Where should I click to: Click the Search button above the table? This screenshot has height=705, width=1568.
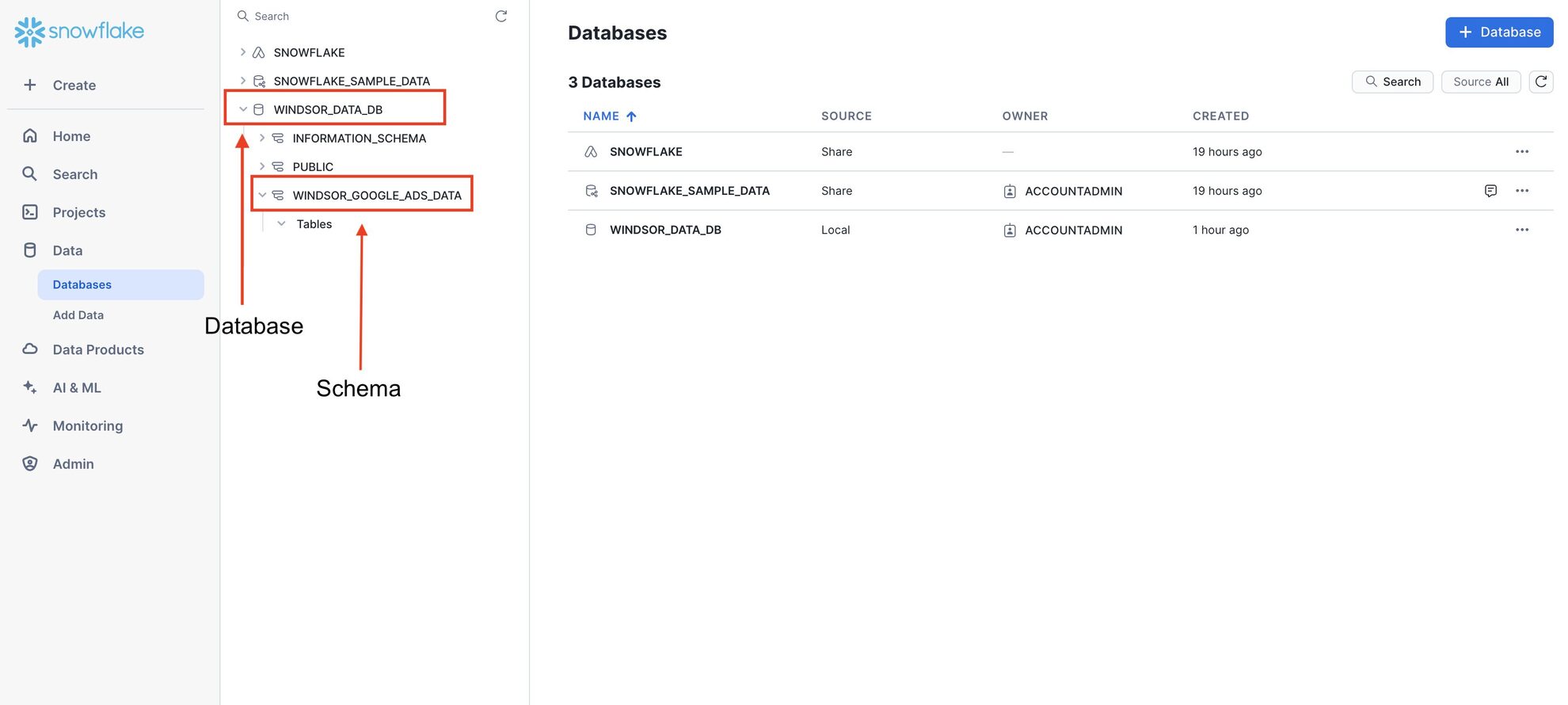coord(1392,82)
